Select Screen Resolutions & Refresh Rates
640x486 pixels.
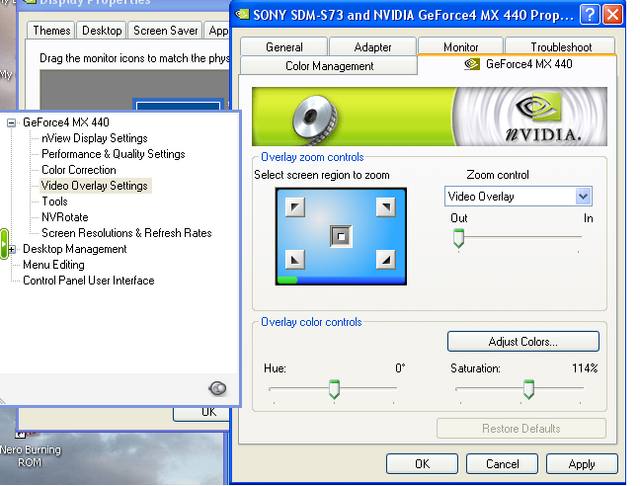127,233
